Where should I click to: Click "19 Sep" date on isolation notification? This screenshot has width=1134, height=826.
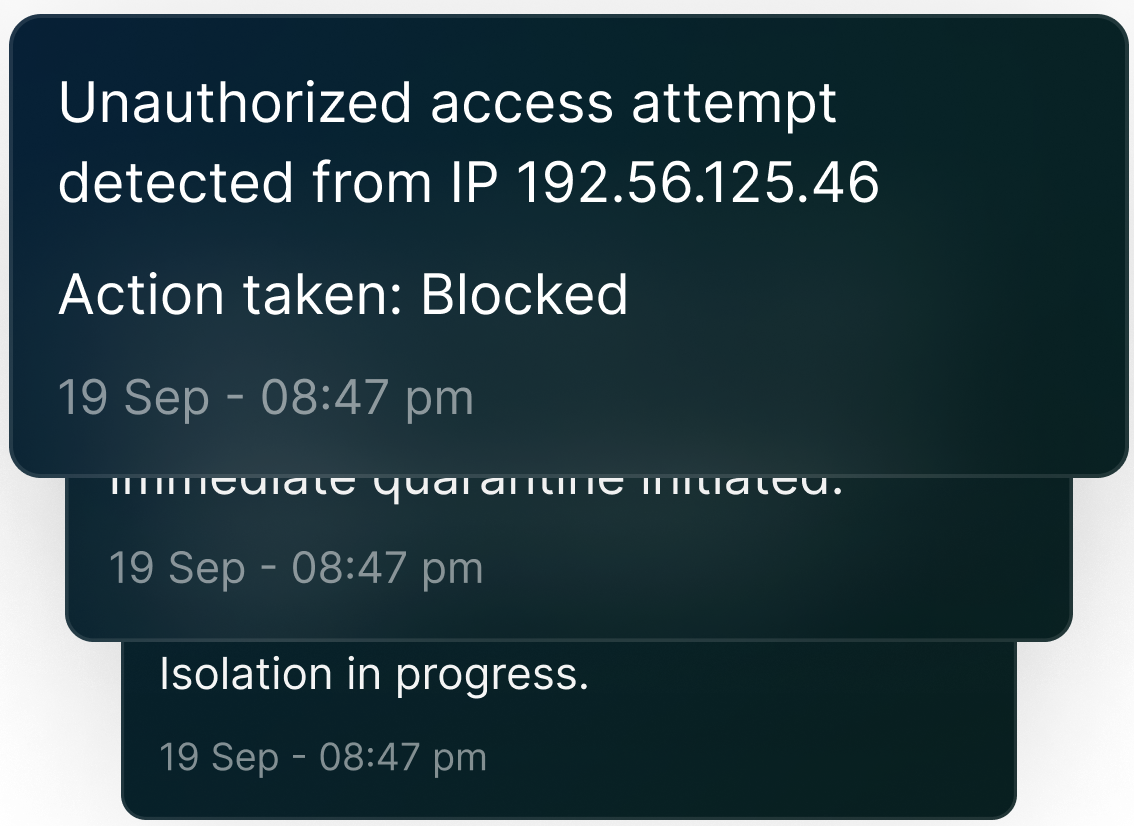[x=220, y=757]
